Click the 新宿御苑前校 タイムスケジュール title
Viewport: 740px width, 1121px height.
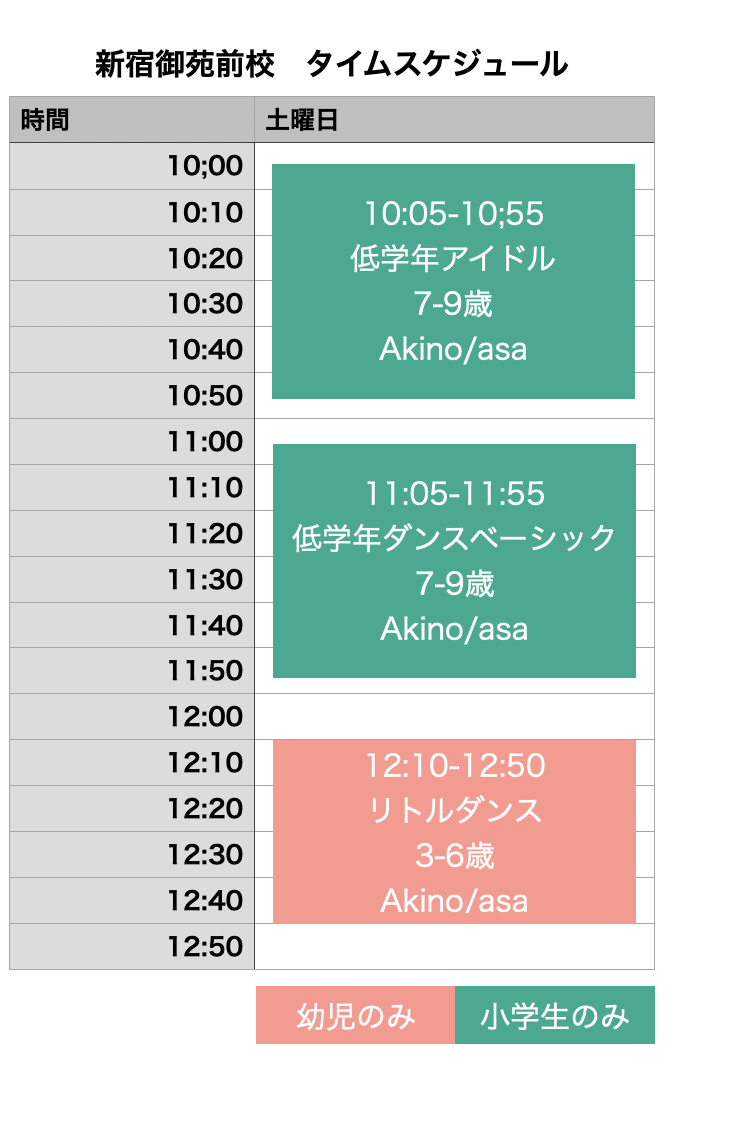[331, 64]
